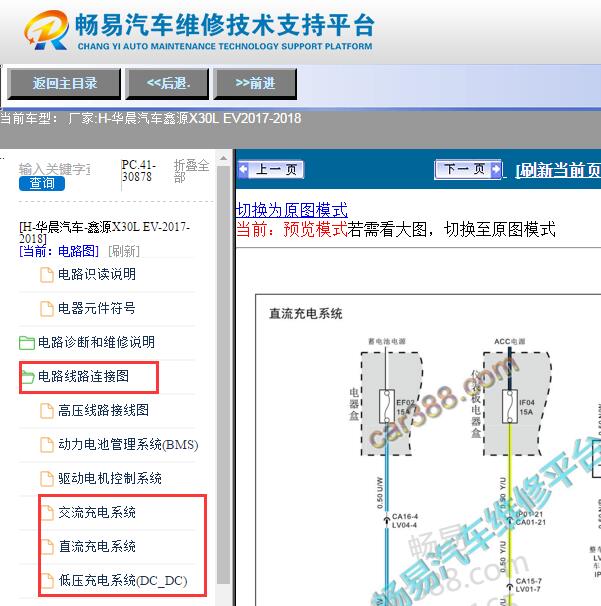Screen dimensions: 601x606
Task: Click [当前：电路图] link
Action: click(59, 251)
